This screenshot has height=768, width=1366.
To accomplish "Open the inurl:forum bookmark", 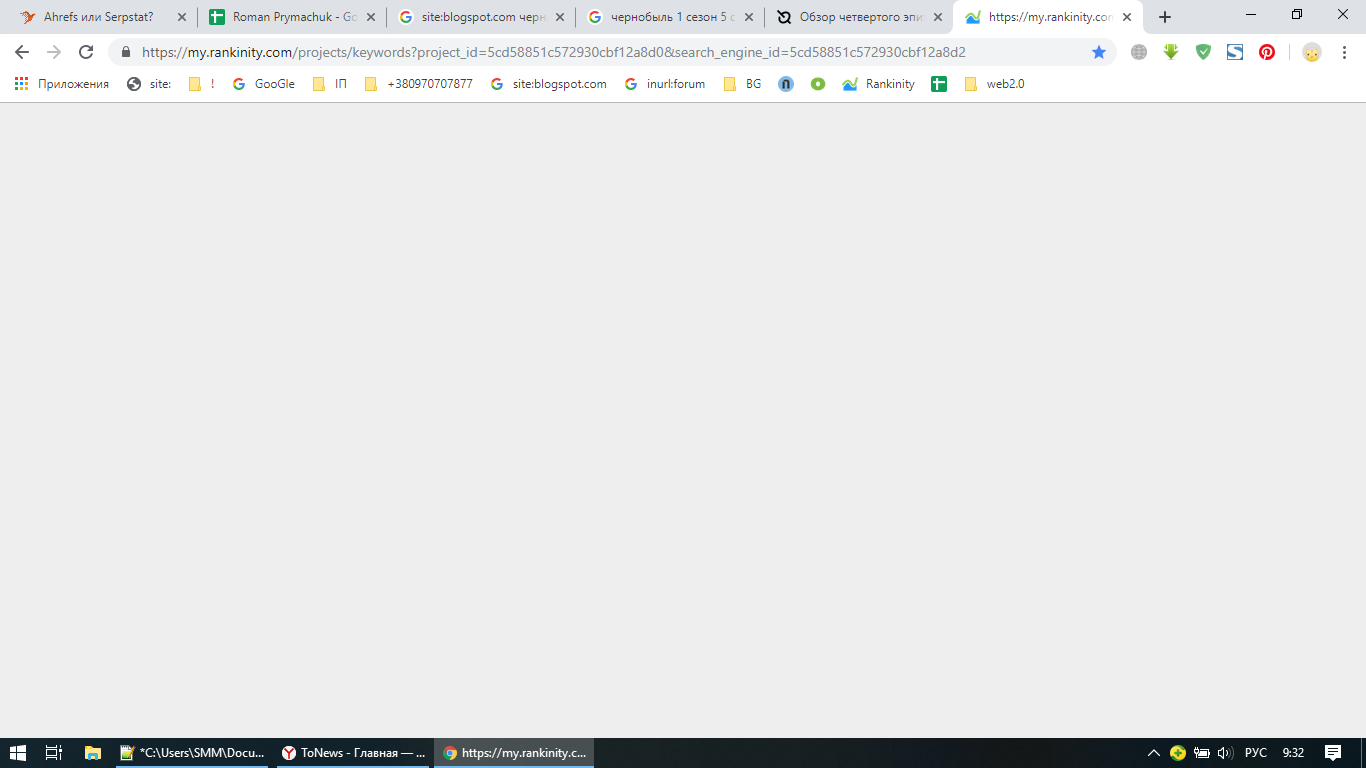I will pos(665,84).
